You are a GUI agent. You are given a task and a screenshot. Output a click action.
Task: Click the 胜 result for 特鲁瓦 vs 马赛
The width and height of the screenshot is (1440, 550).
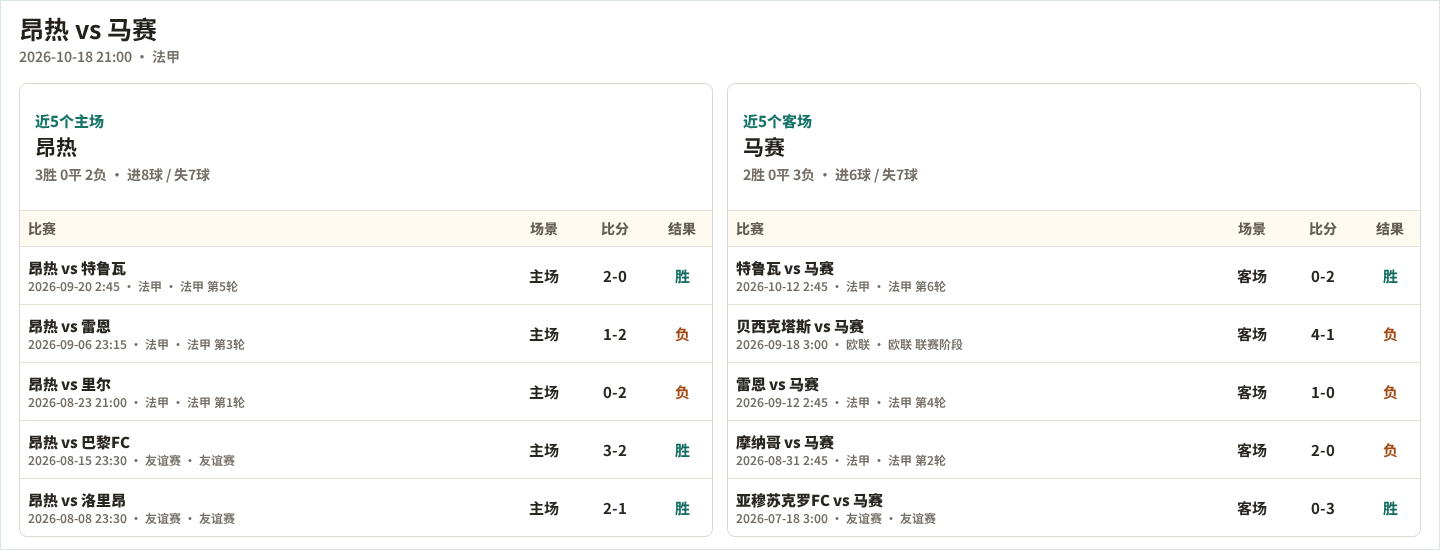(1390, 276)
